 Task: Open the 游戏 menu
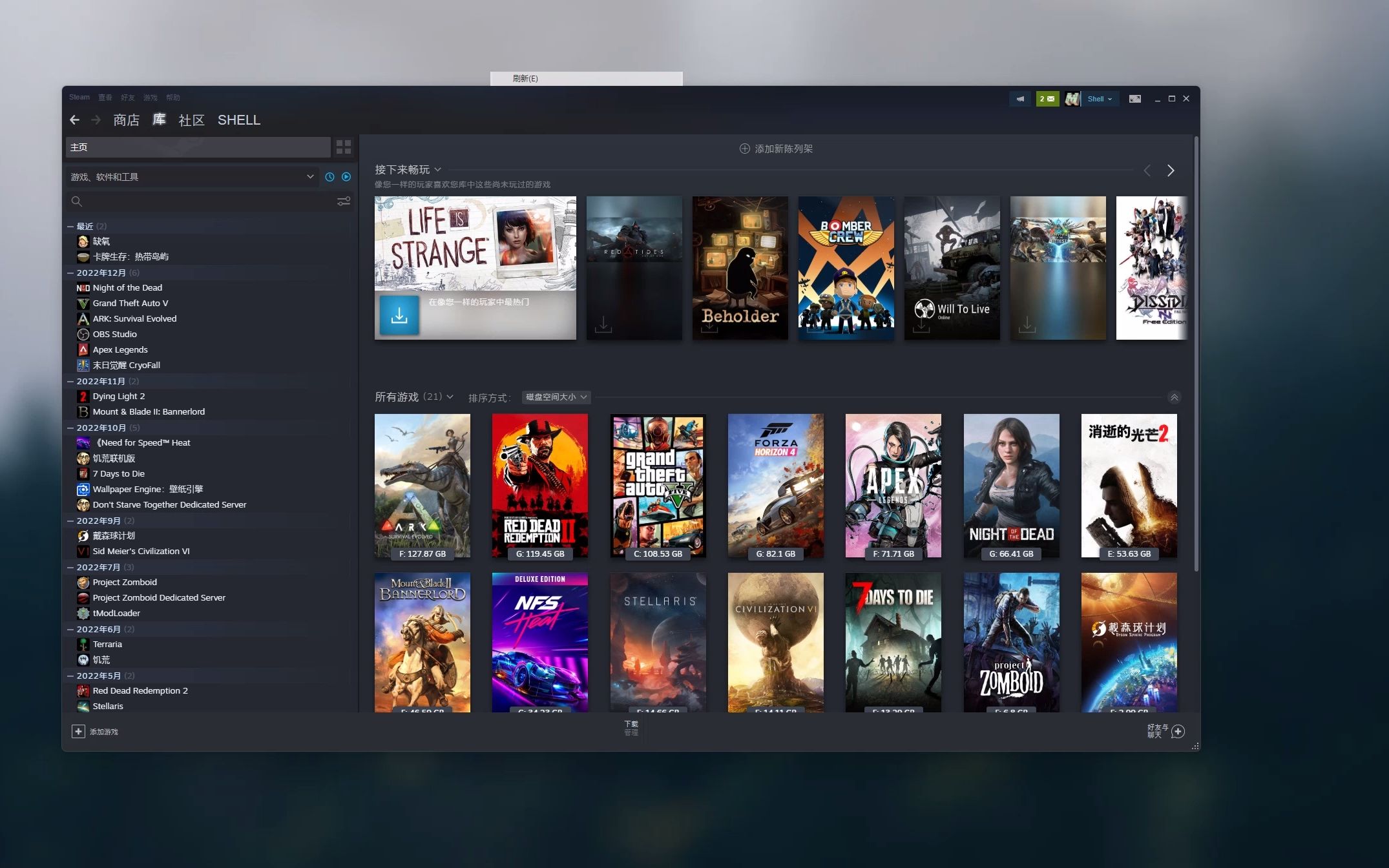(151, 98)
